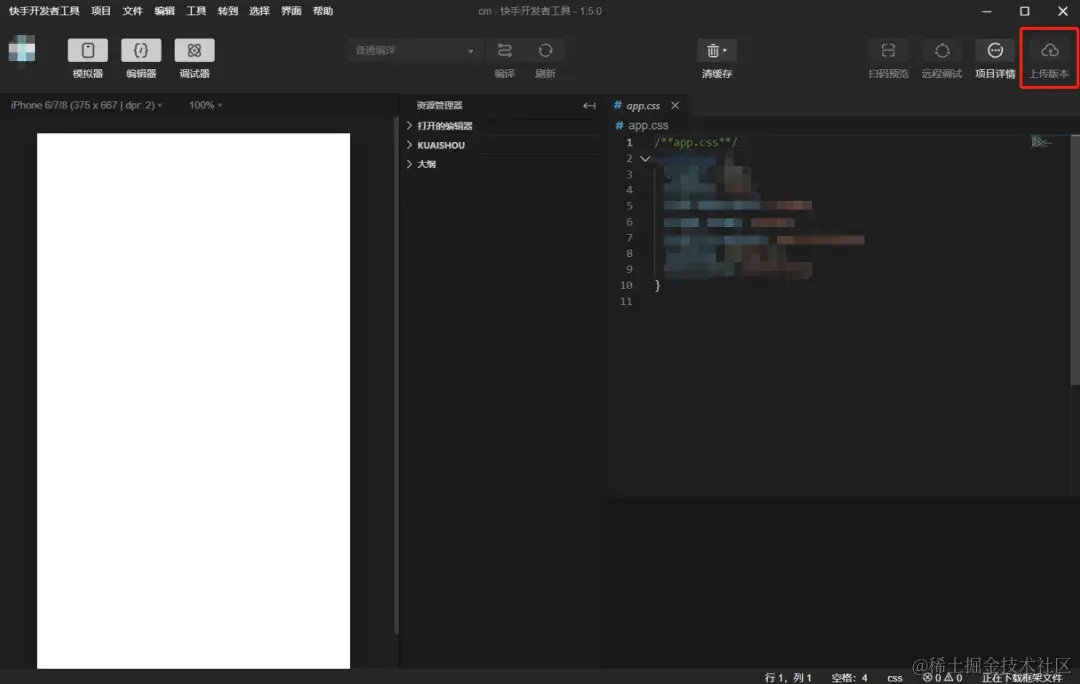Click the editor minimap
This screenshot has height=684, width=1080.
pyautogui.click(x=1041, y=142)
